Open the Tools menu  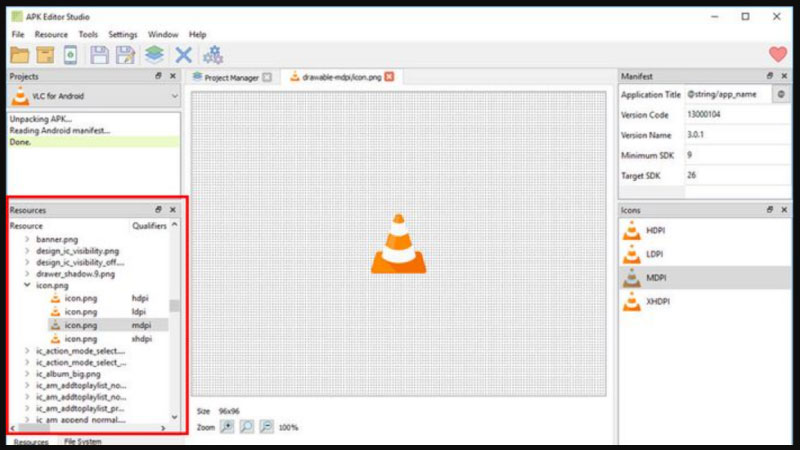[x=88, y=34]
